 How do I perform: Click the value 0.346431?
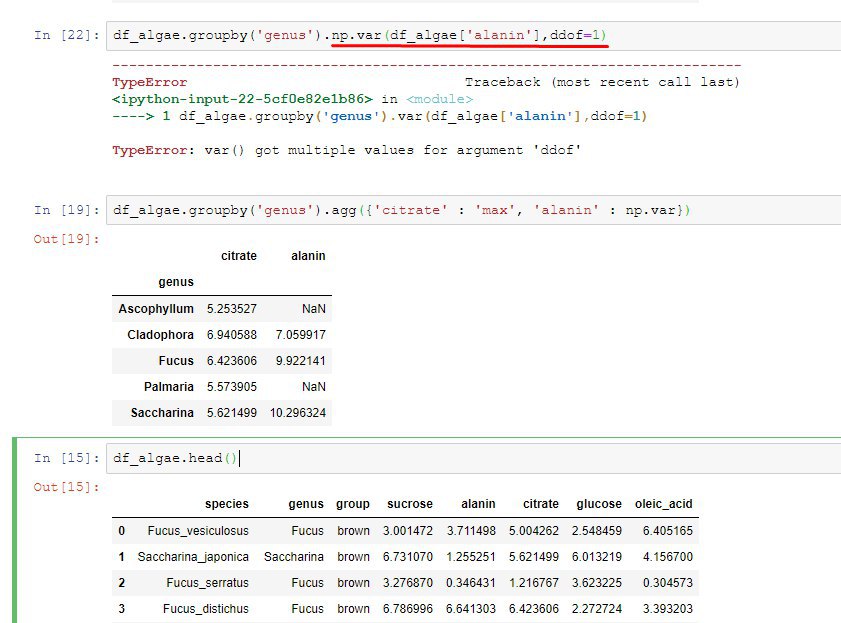[x=471, y=583]
